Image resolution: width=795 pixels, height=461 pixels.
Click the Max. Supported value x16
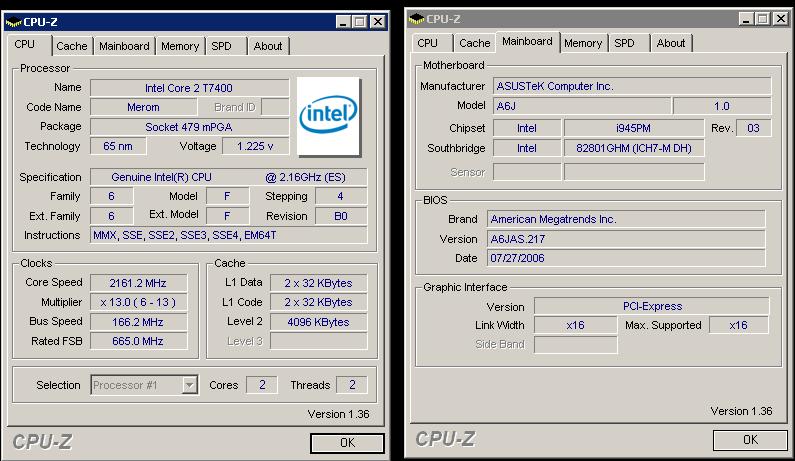[x=739, y=325]
